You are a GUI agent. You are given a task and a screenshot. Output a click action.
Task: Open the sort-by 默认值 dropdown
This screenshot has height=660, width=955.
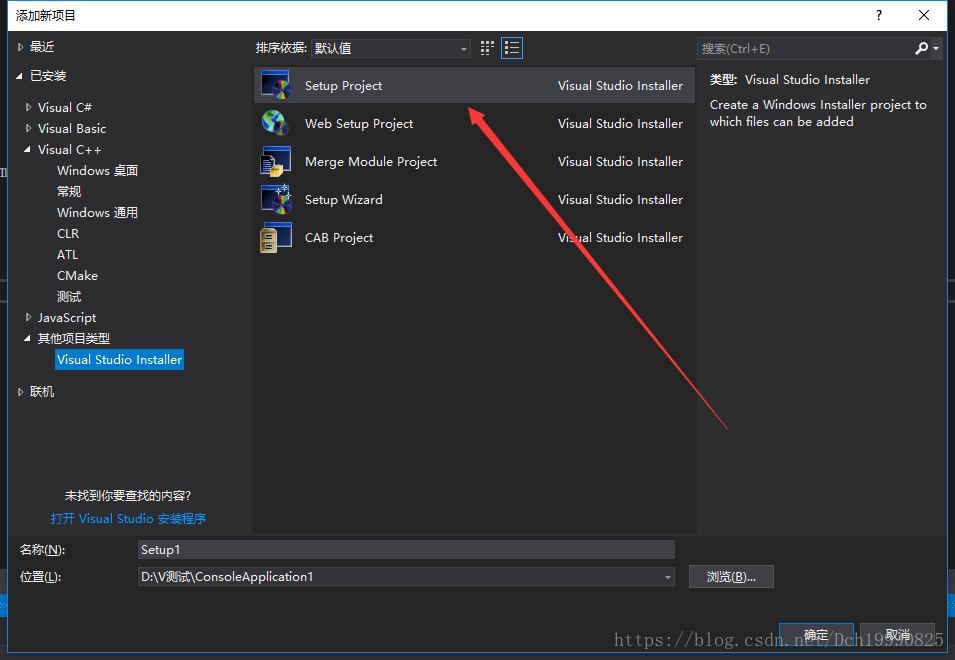coord(390,48)
